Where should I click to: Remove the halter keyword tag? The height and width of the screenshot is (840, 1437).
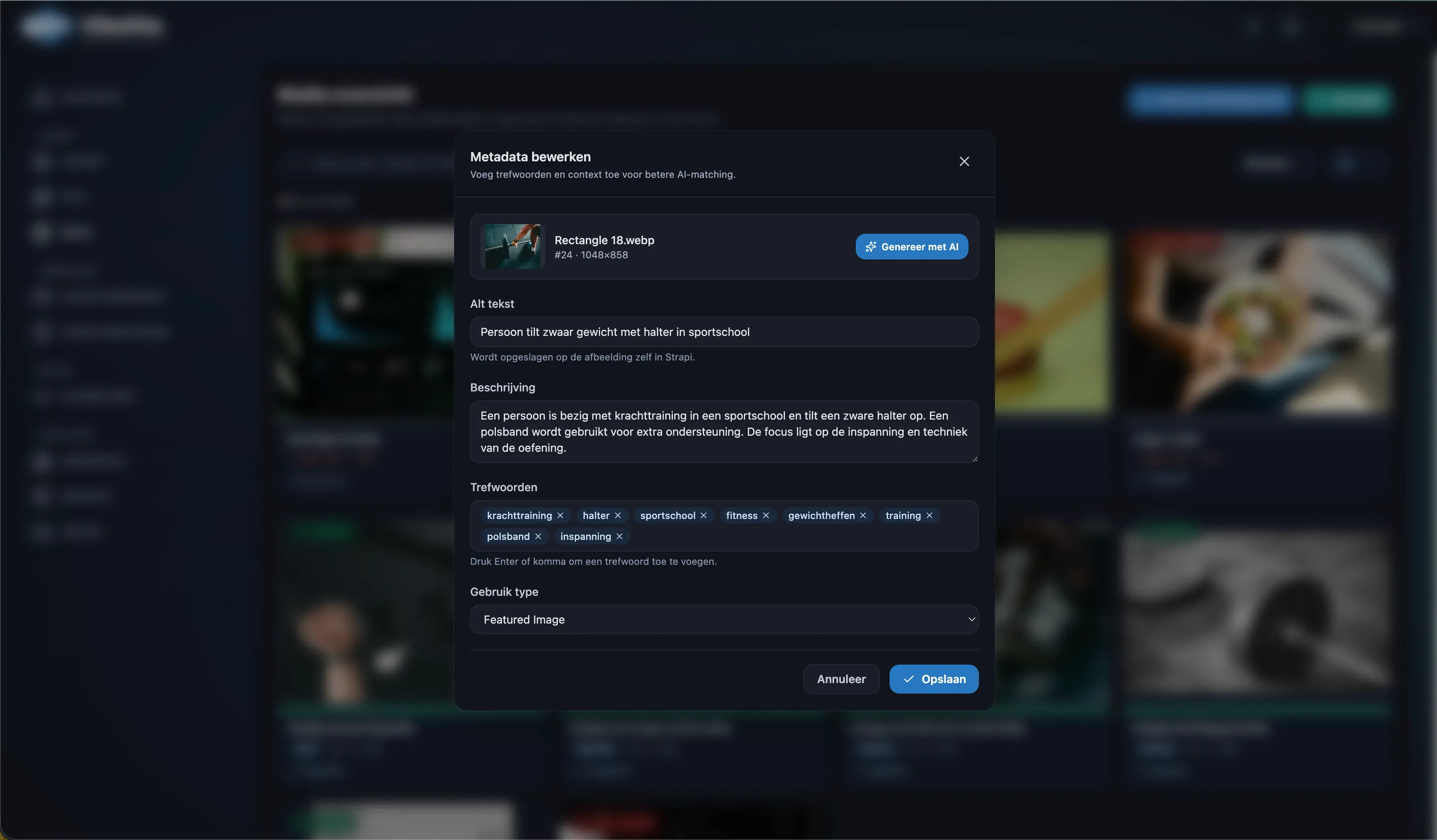click(x=617, y=516)
